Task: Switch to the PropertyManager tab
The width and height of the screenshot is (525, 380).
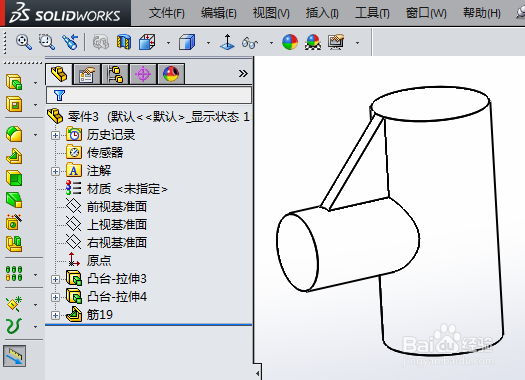Action: (x=87, y=74)
